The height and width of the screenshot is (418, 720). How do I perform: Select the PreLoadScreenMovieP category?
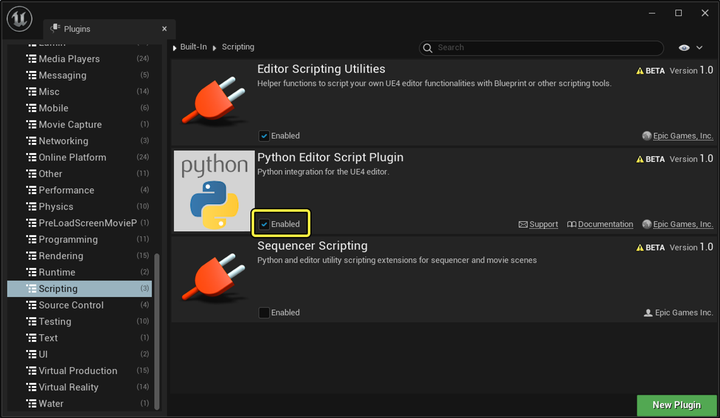click(x=79, y=223)
